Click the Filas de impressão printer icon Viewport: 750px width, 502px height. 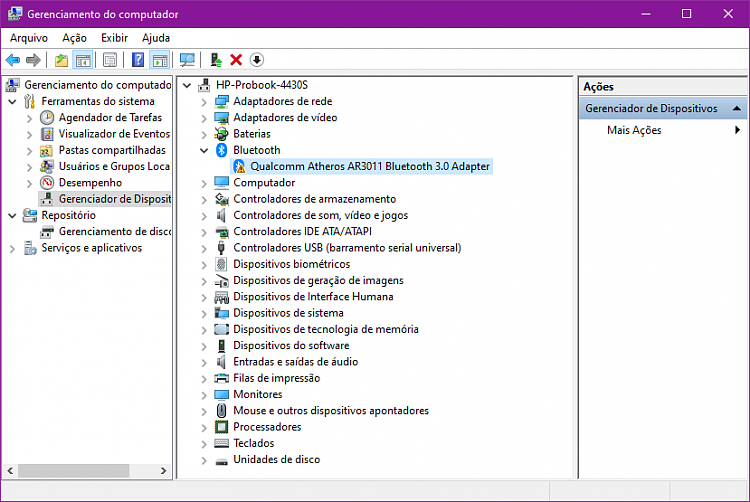point(221,378)
